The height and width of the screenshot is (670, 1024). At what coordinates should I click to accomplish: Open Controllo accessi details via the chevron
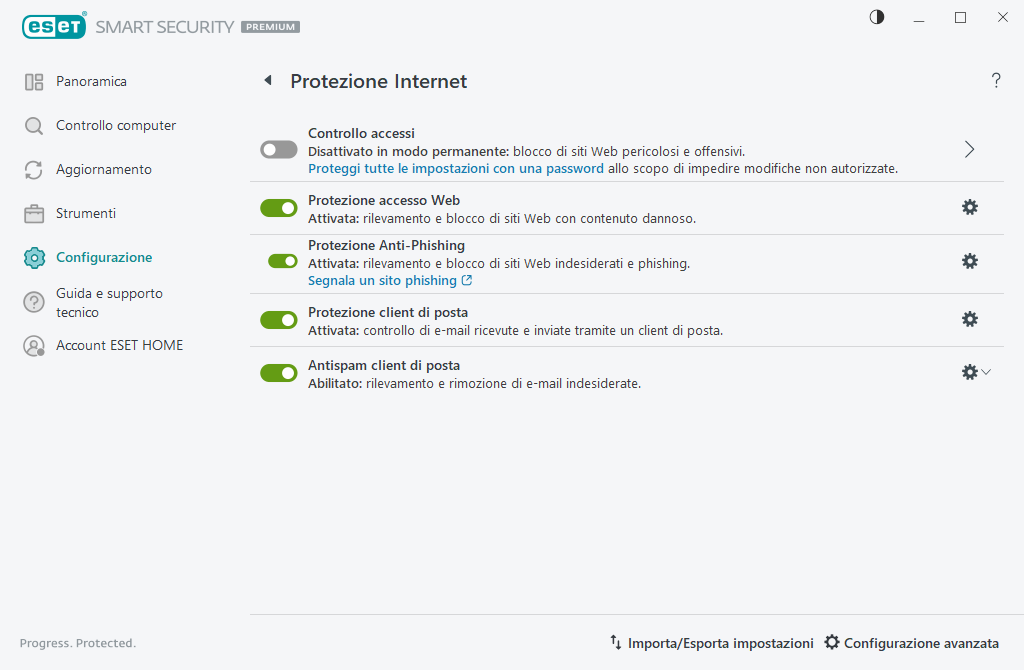(968, 149)
